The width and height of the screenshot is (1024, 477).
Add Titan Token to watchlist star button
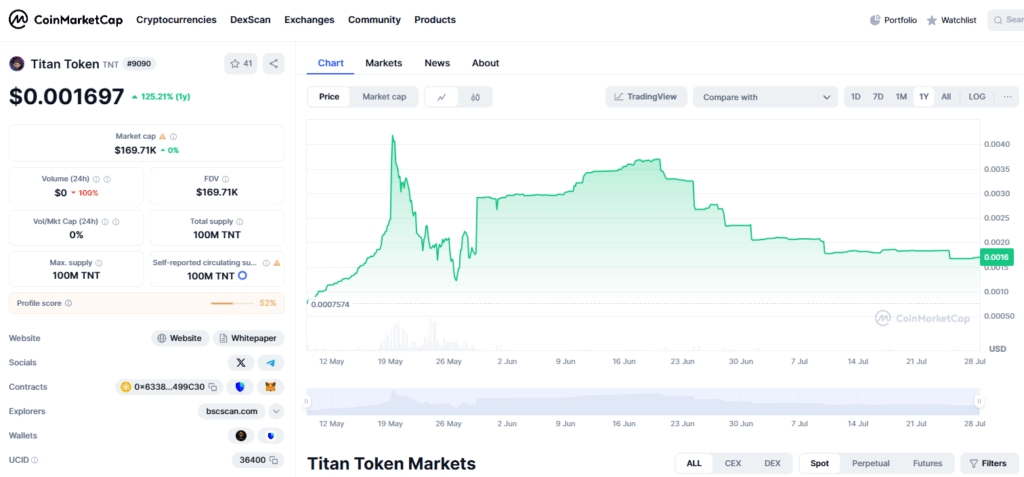click(x=241, y=63)
